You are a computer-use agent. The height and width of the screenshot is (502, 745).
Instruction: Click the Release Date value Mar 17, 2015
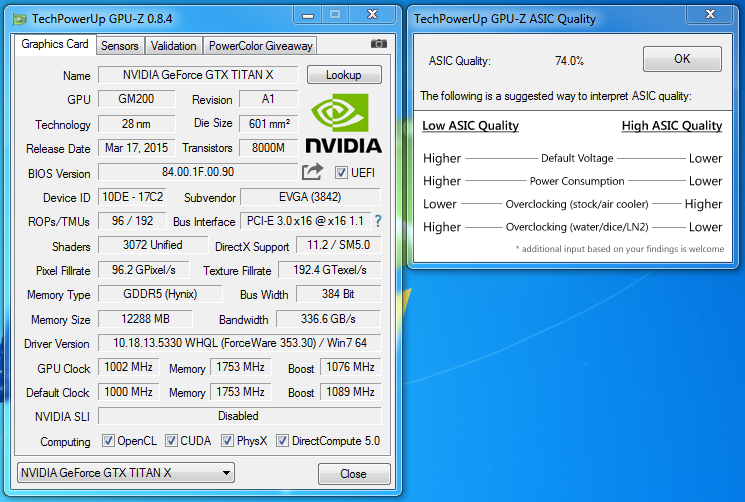(x=136, y=148)
